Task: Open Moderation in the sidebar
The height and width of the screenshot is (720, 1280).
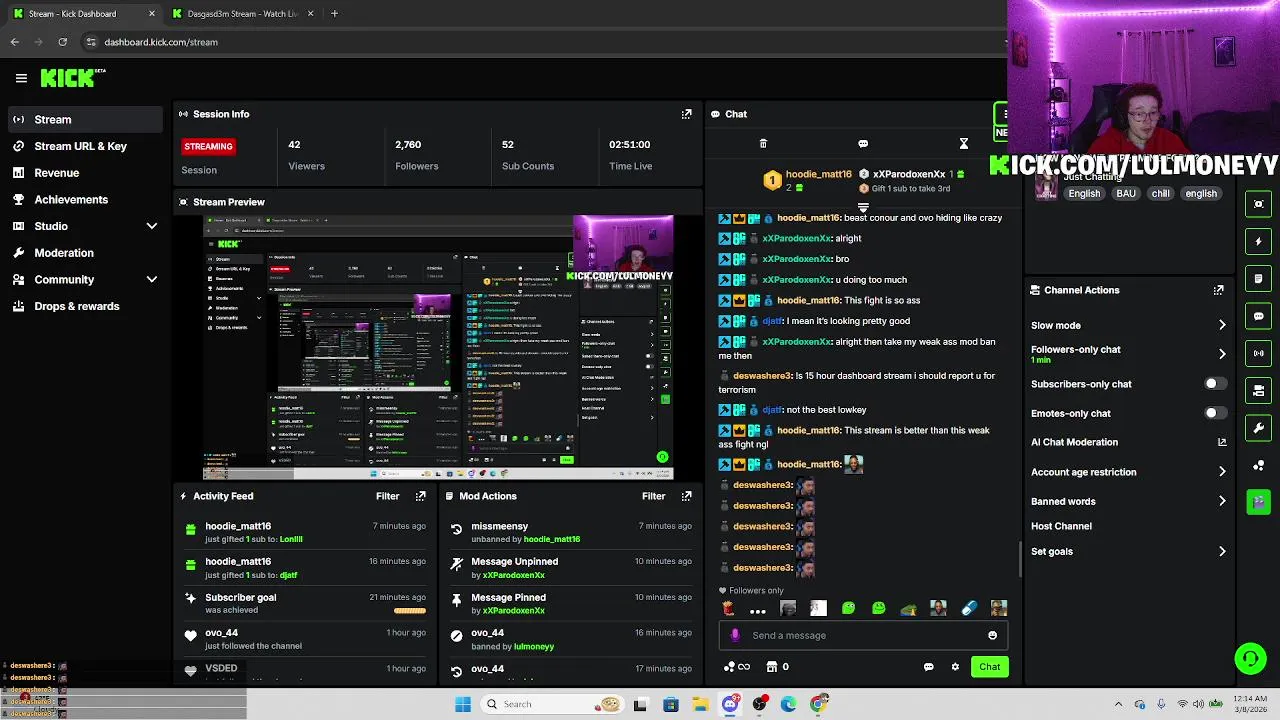Action: click(x=84, y=253)
